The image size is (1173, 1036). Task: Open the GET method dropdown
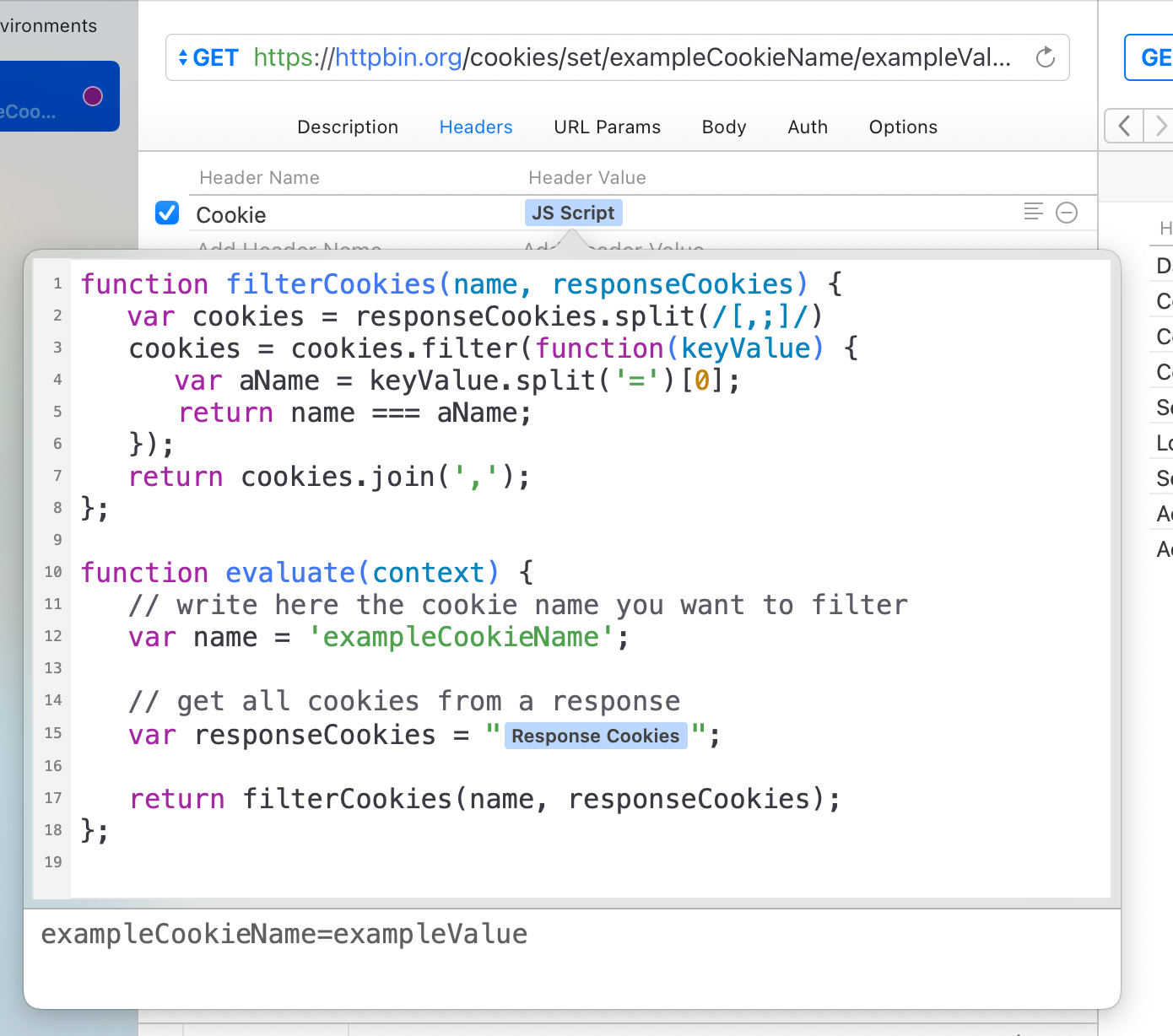(208, 57)
